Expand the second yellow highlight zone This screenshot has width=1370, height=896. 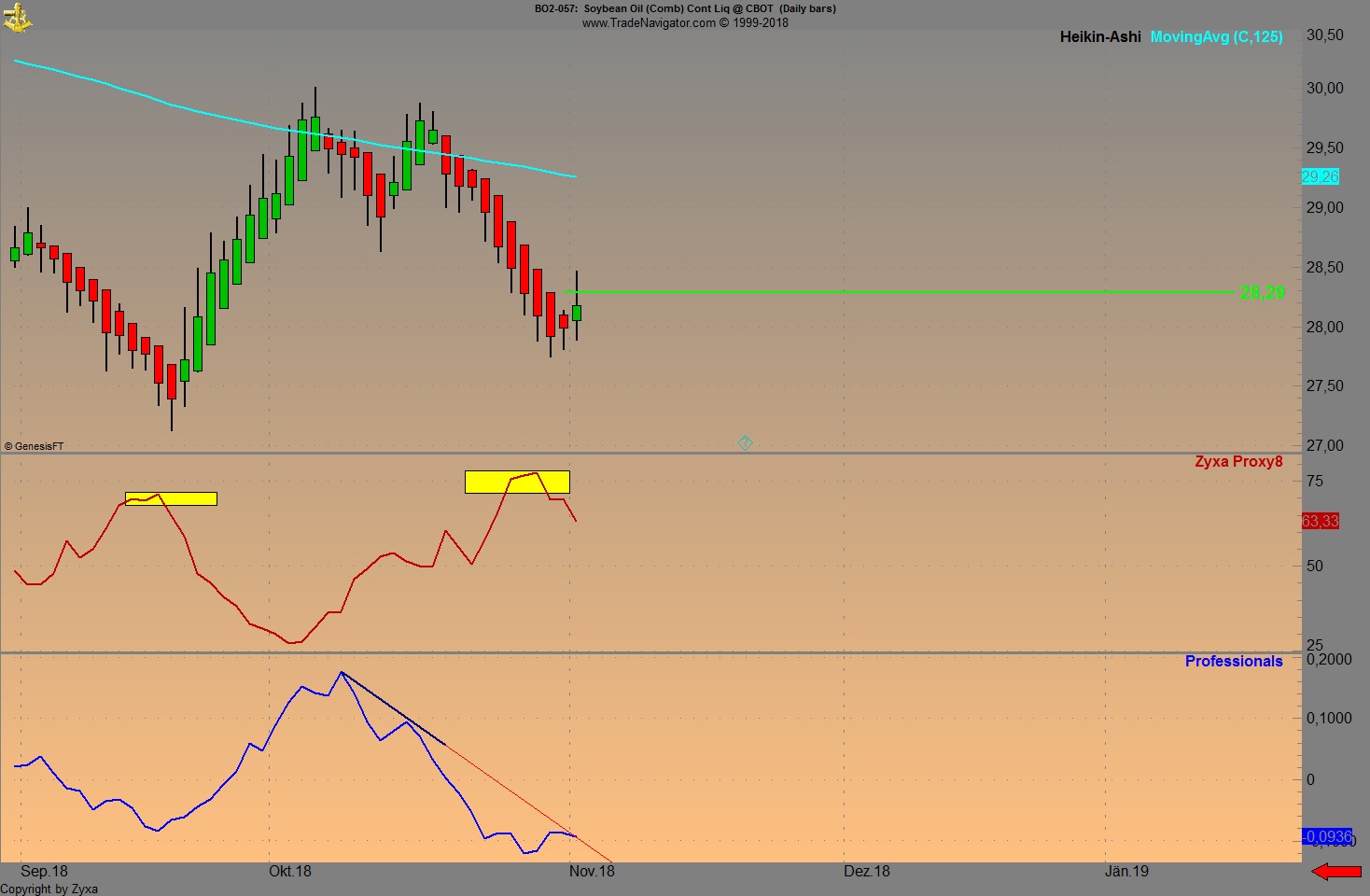[517, 483]
